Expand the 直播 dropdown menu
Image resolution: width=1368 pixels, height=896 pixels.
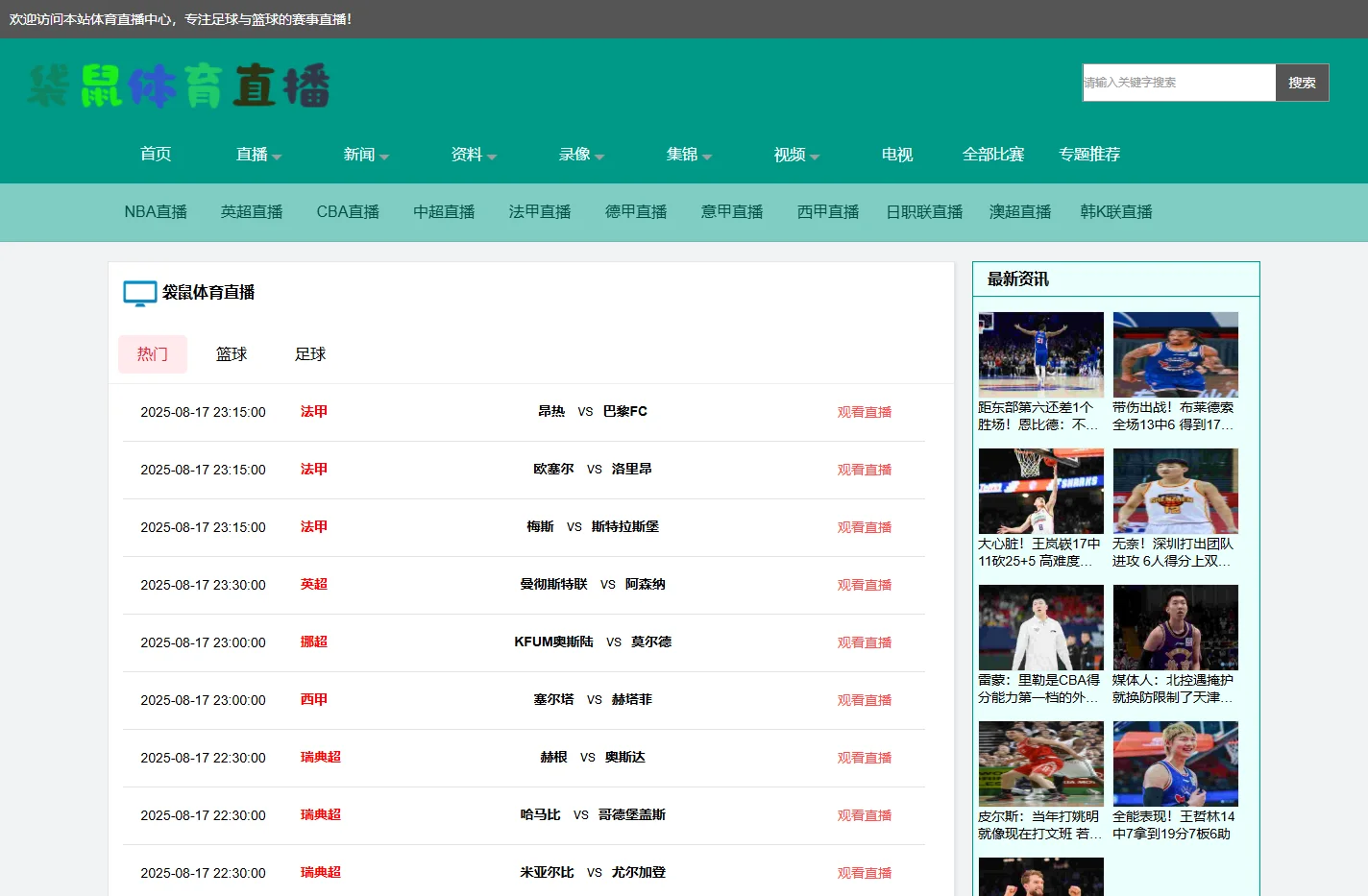[x=258, y=155]
